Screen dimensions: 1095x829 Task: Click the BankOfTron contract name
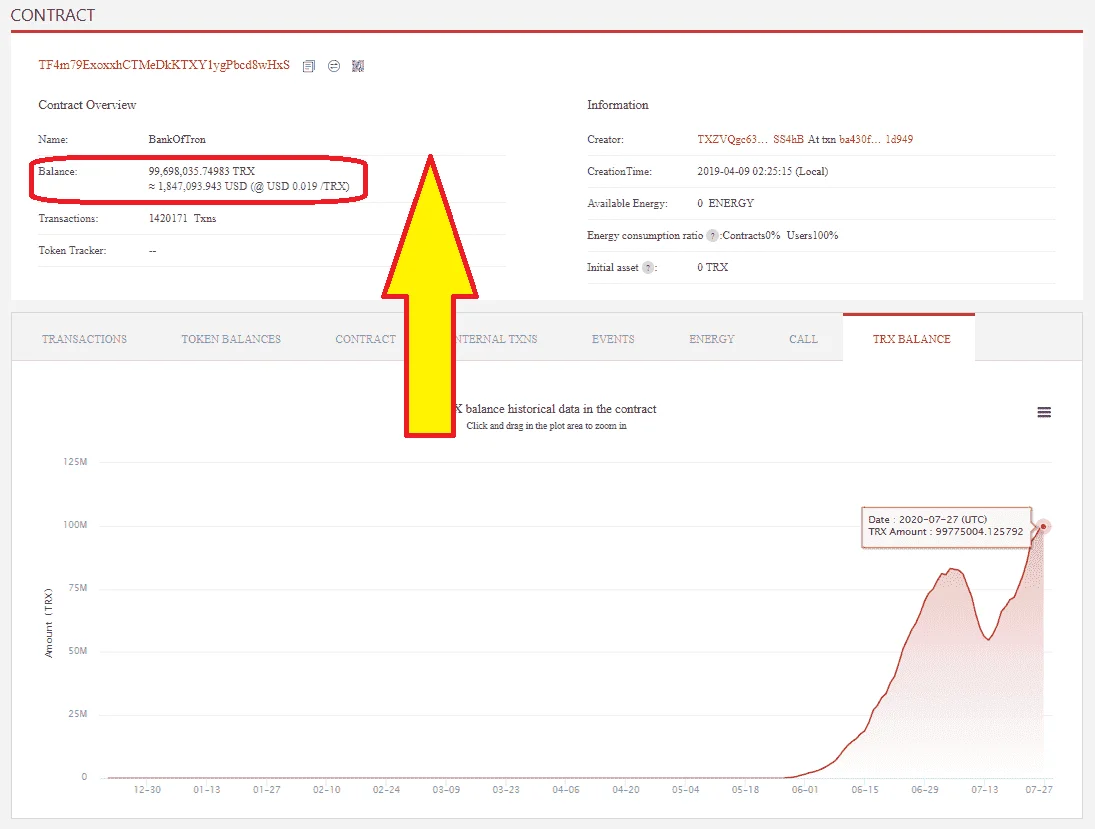(177, 139)
